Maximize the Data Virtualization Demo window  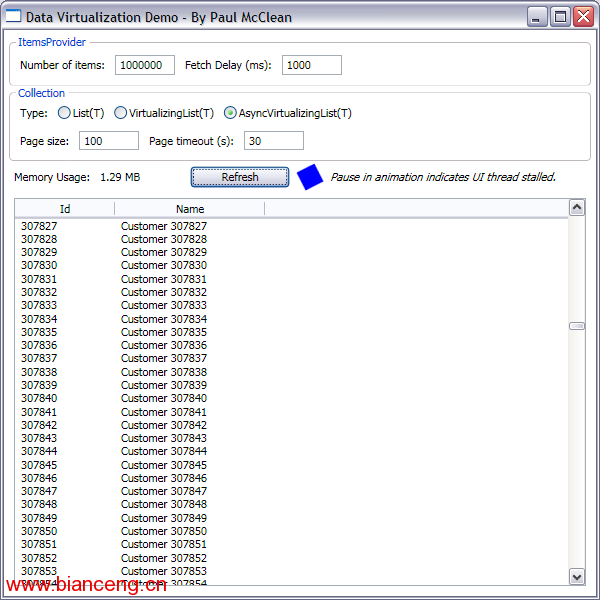[560, 17]
